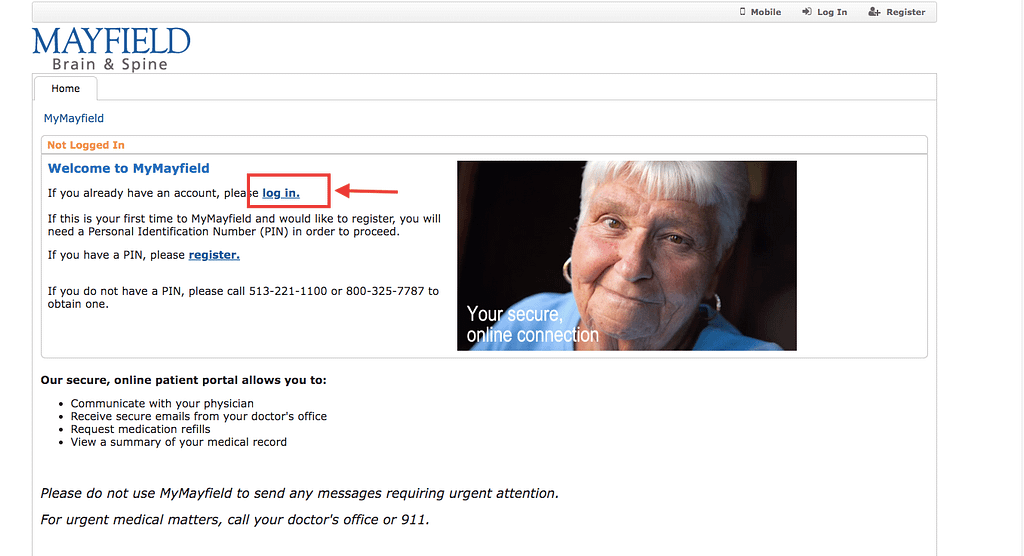Switch to the Home tab
The width and height of the screenshot is (1024, 556).
[x=65, y=88]
